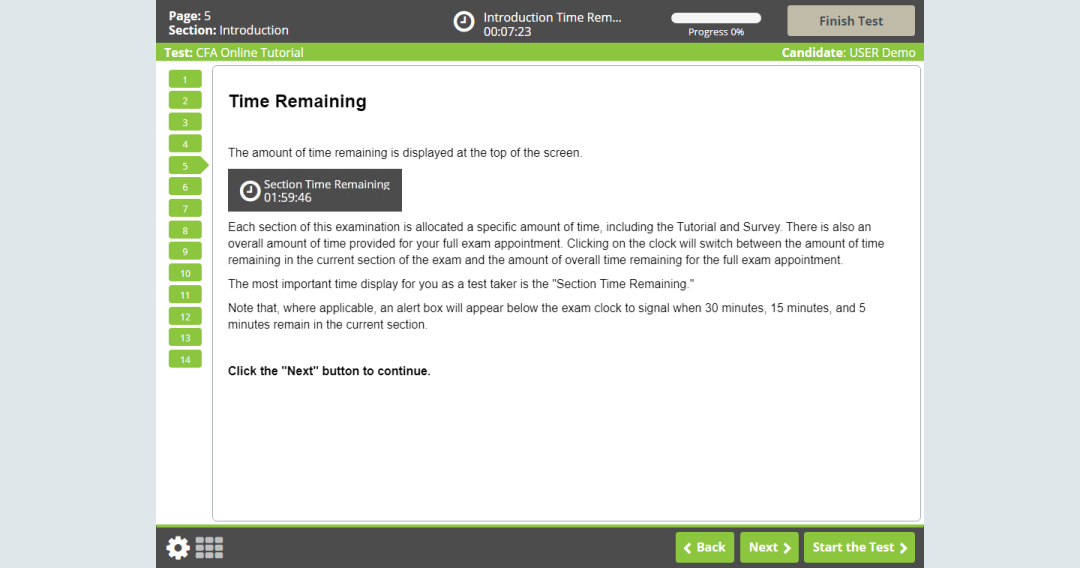The height and width of the screenshot is (568, 1080).
Task: Select page 12 navigation tab
Action: [x=185, y=316]
